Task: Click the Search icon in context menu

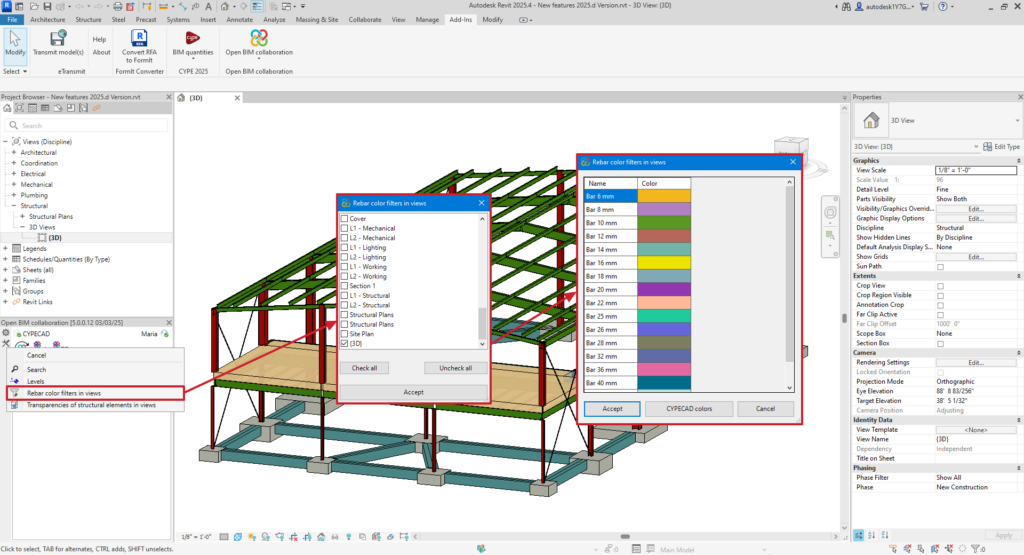Action: click(x=14, y=369)
